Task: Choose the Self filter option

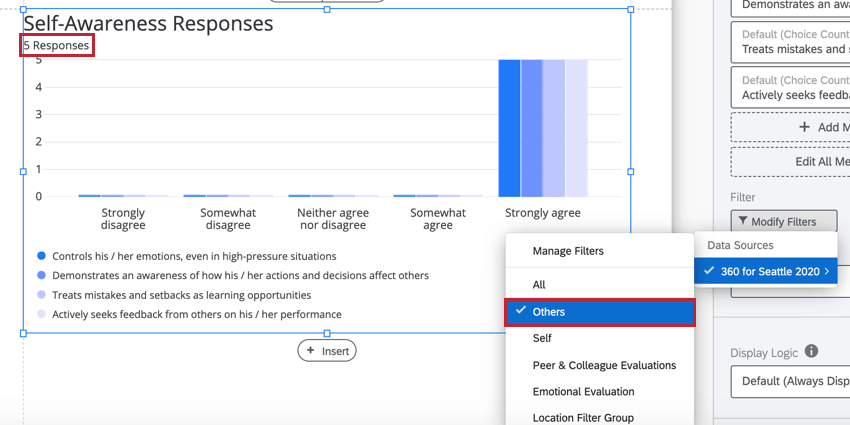Action: click(600, 338)
